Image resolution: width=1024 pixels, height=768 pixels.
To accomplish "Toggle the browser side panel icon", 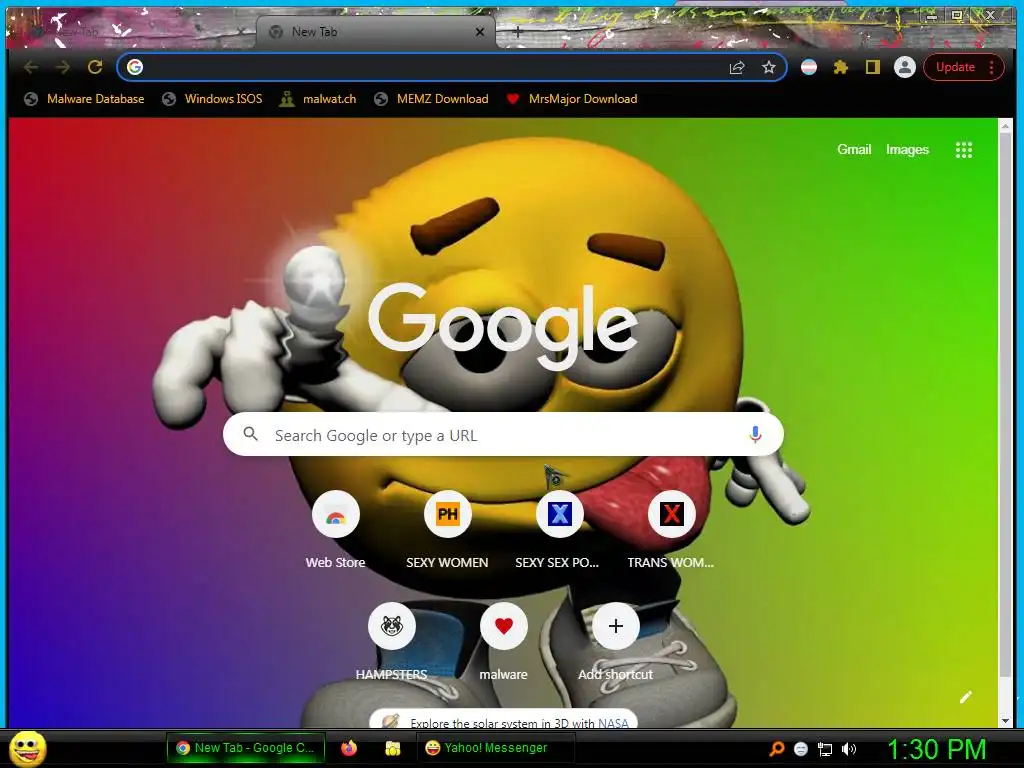I will 872,67.
